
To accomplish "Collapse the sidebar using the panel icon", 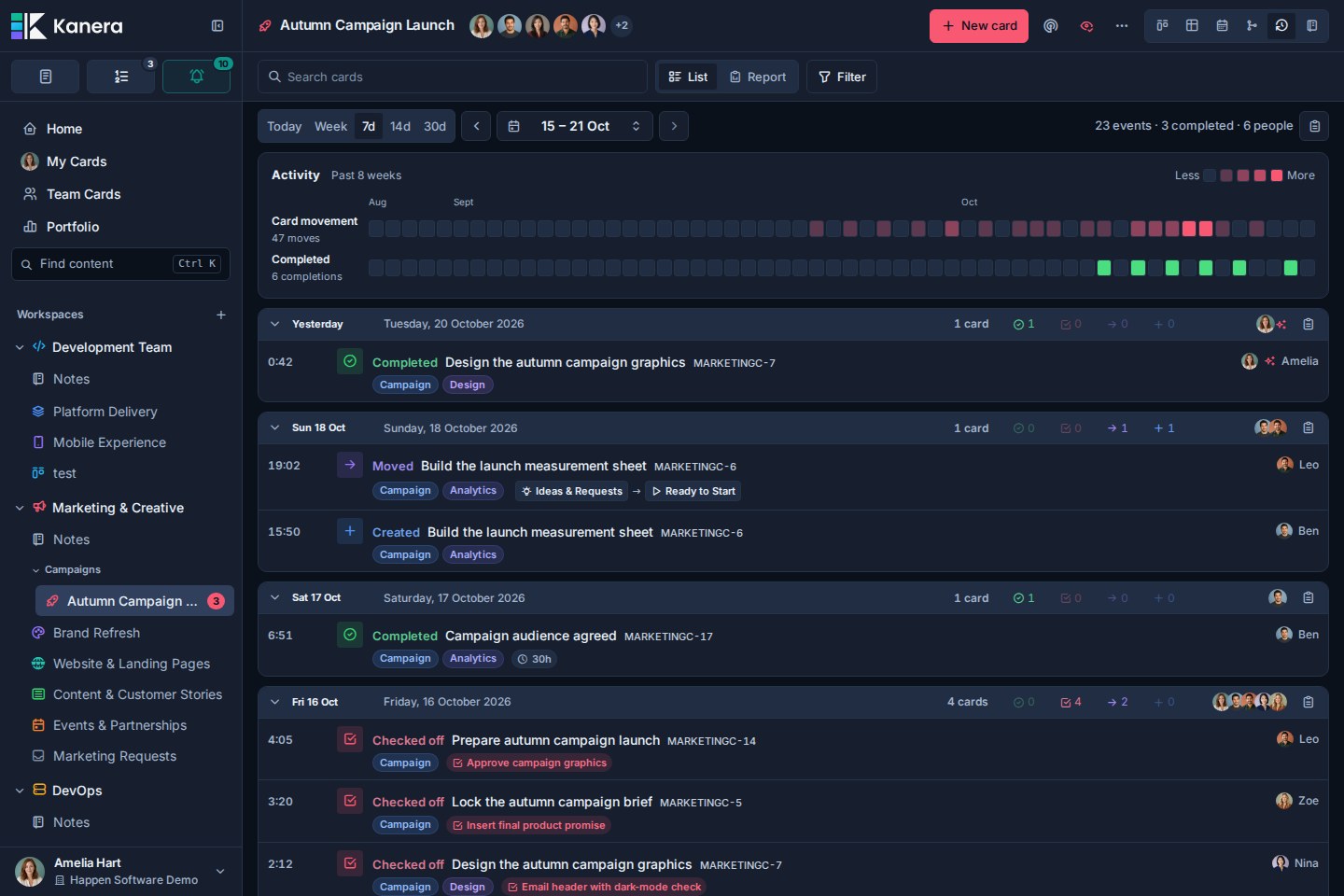I will [217, 26].
